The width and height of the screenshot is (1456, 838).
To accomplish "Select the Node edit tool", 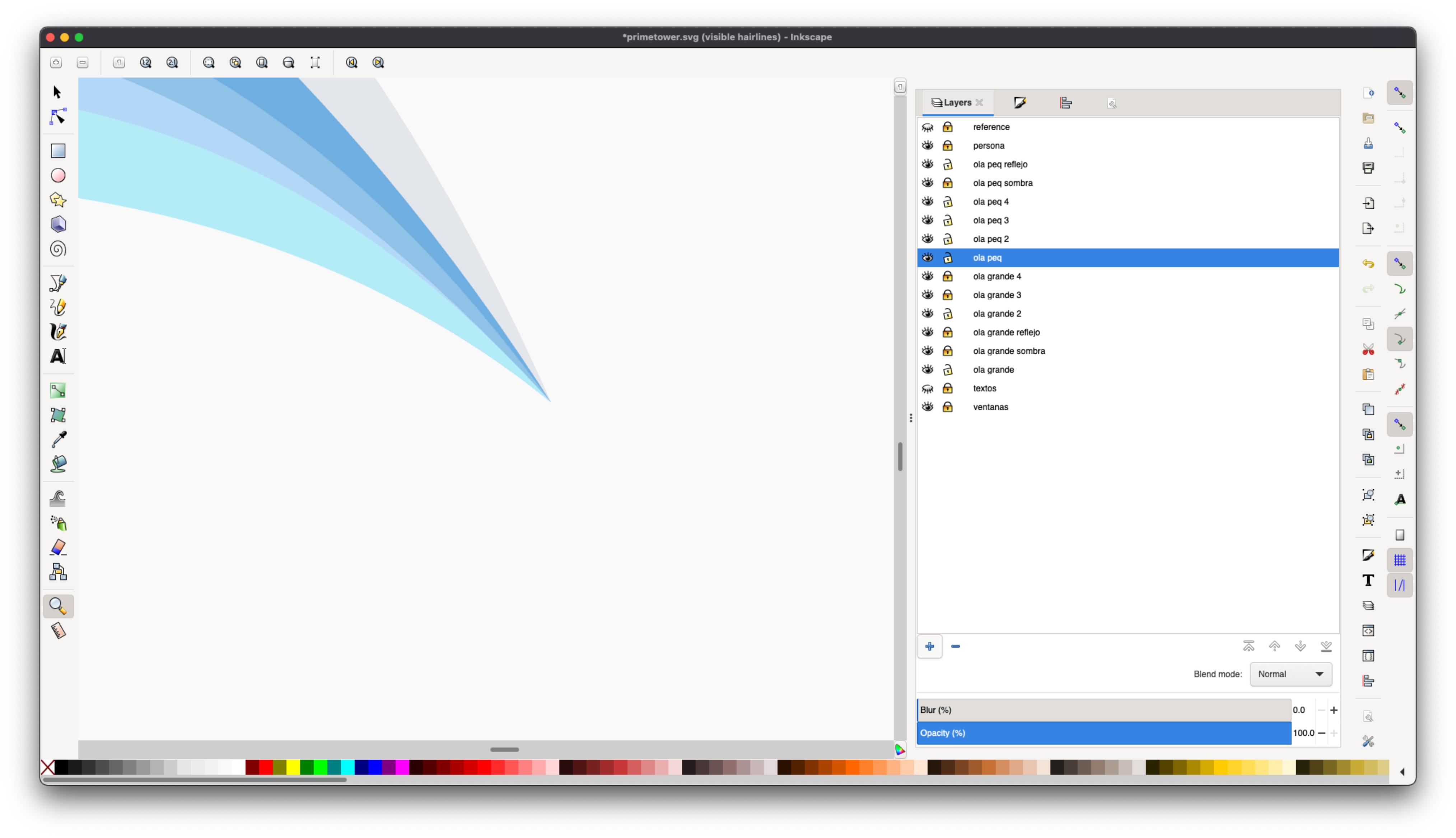I will [x=57, y=117].
